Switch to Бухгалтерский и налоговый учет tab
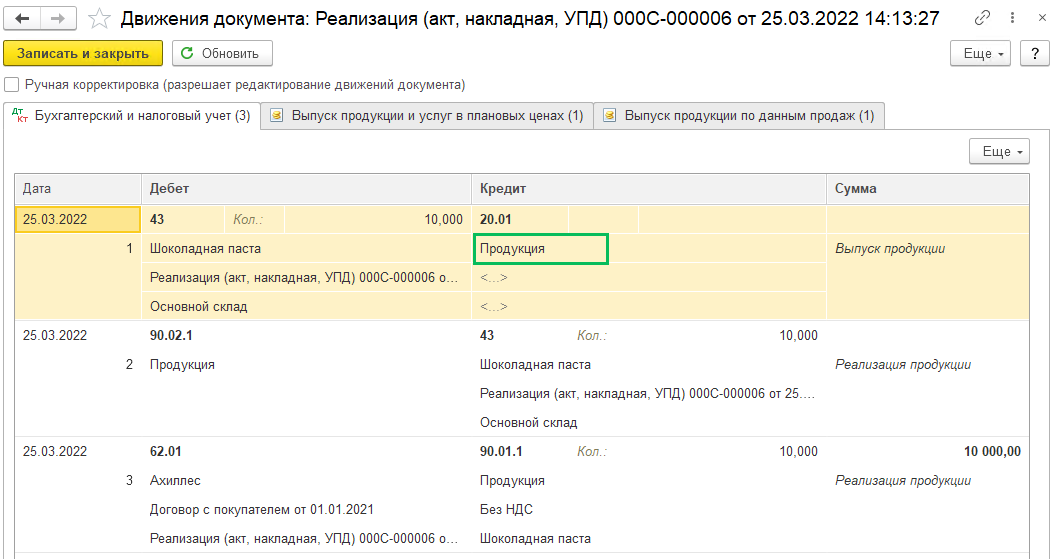The height and width of the screenshot is (559, 1055). tap(132, 116)
